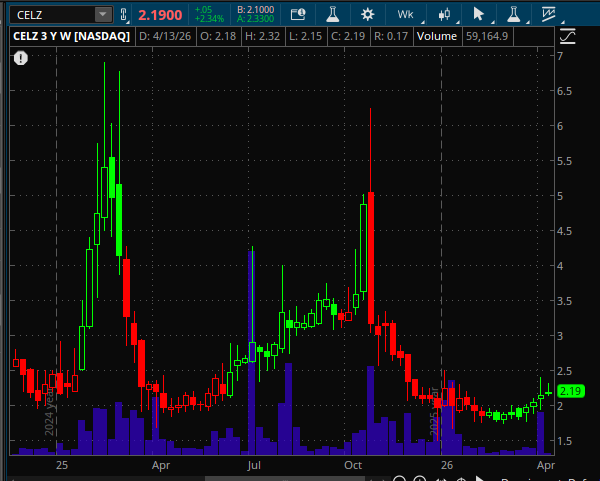The height and width of the screenshot is (481, 600).
Task: Click the 25 year label on time axis
Action: [x=62, y=465]
